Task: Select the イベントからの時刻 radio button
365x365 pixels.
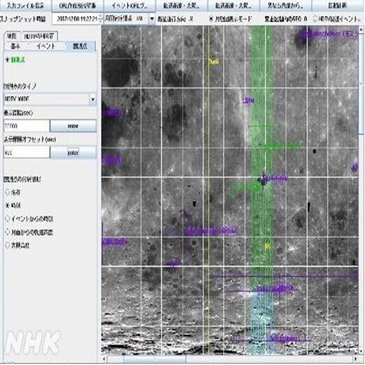Action: pos(7,219)
